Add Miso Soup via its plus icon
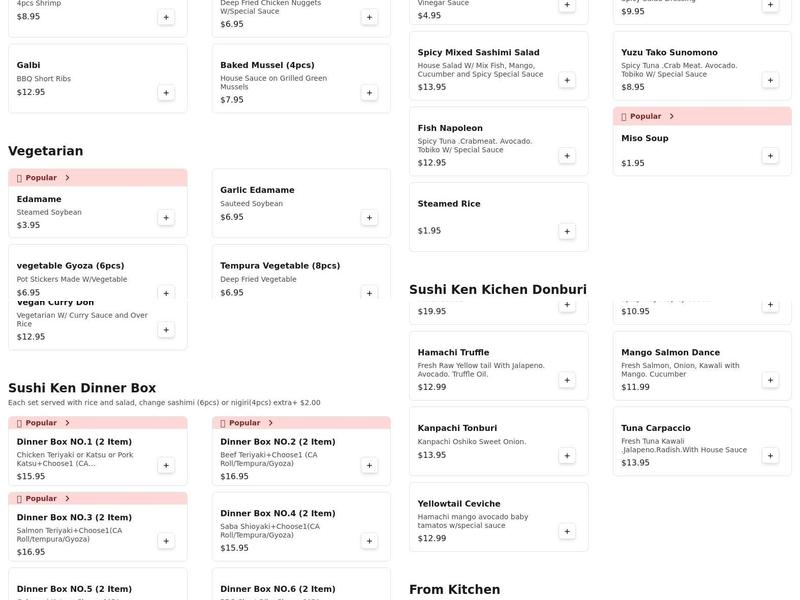This screenshot has width=800, height=600. tap(769, 156)
